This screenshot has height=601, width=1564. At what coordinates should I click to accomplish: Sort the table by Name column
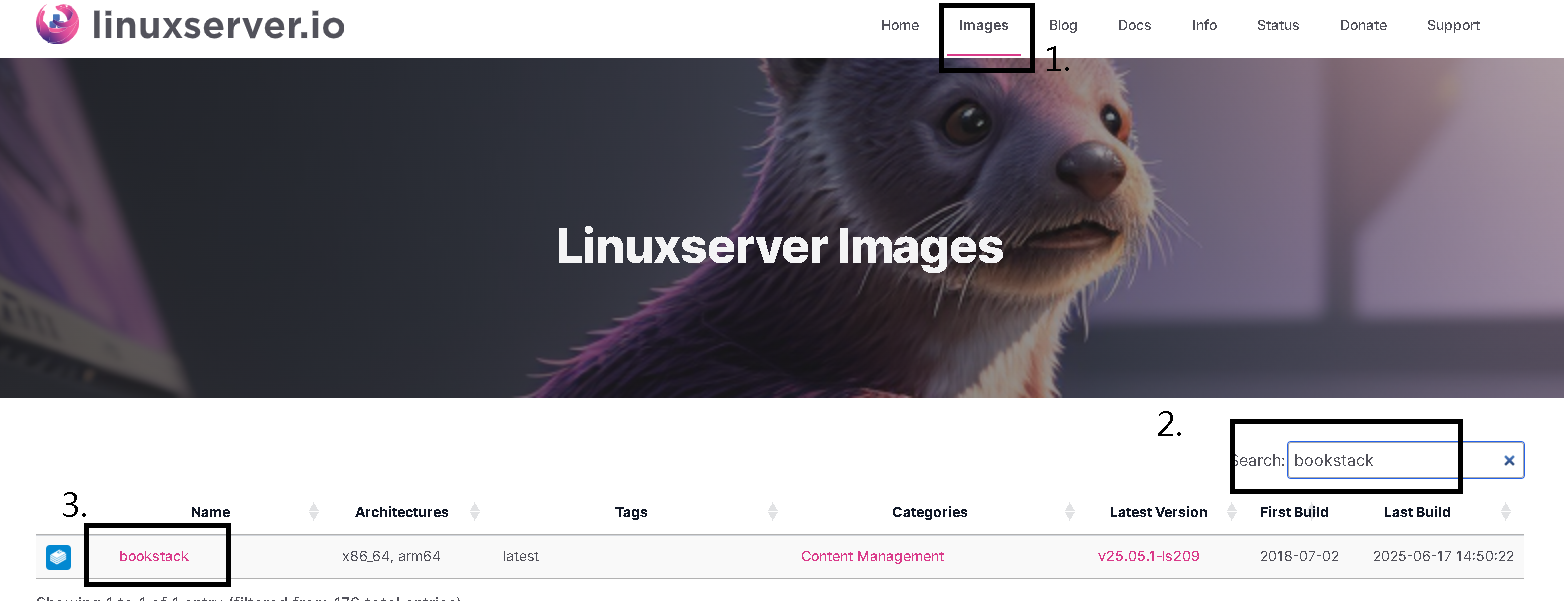tap(211, 512)
